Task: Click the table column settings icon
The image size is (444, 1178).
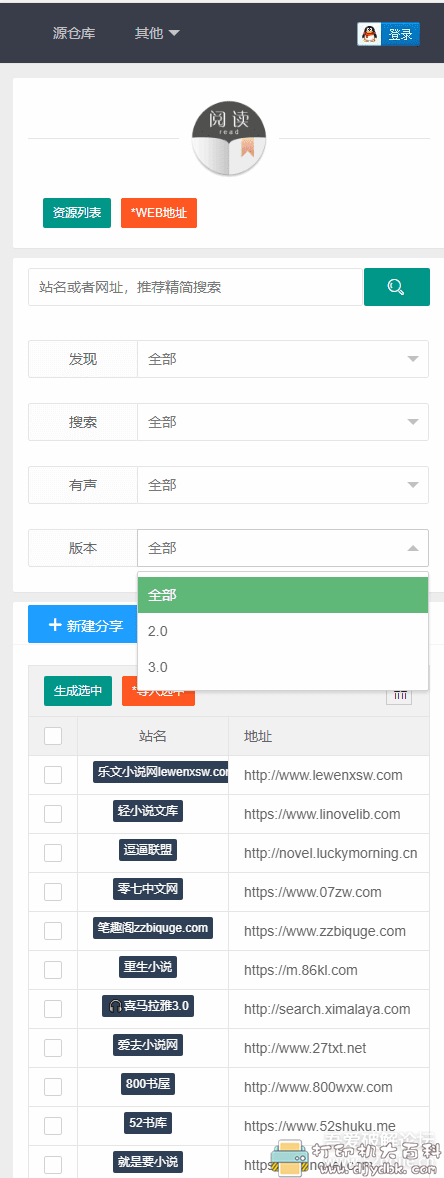Action: (x=400, y=694)
